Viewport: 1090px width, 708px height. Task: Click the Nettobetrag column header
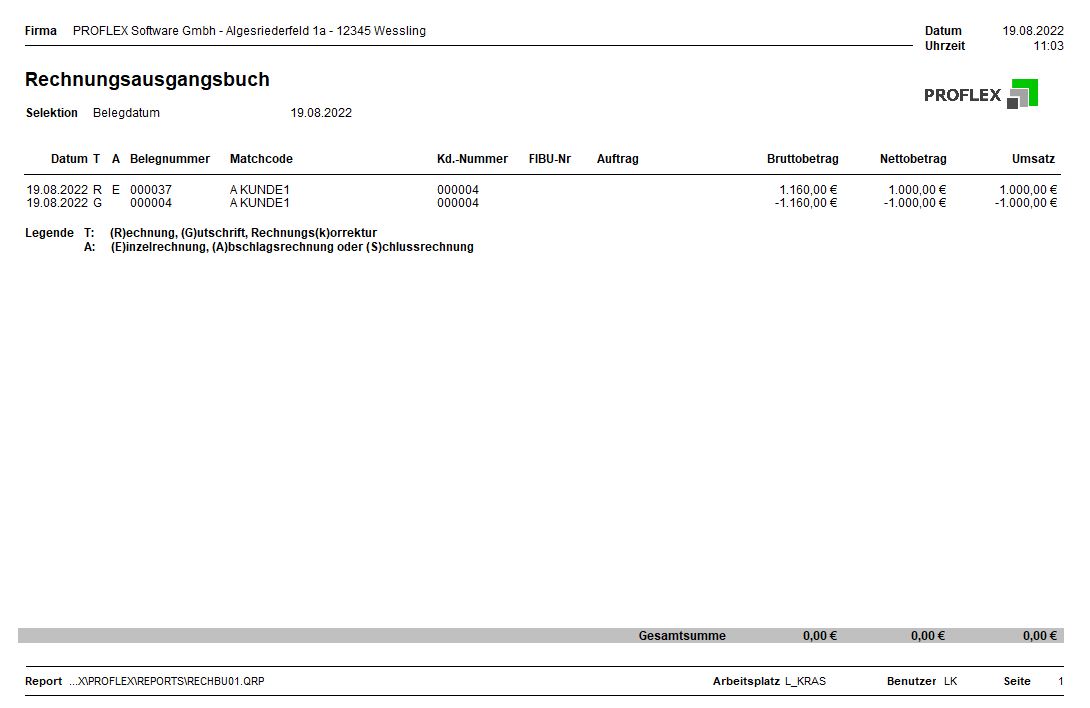913,159
